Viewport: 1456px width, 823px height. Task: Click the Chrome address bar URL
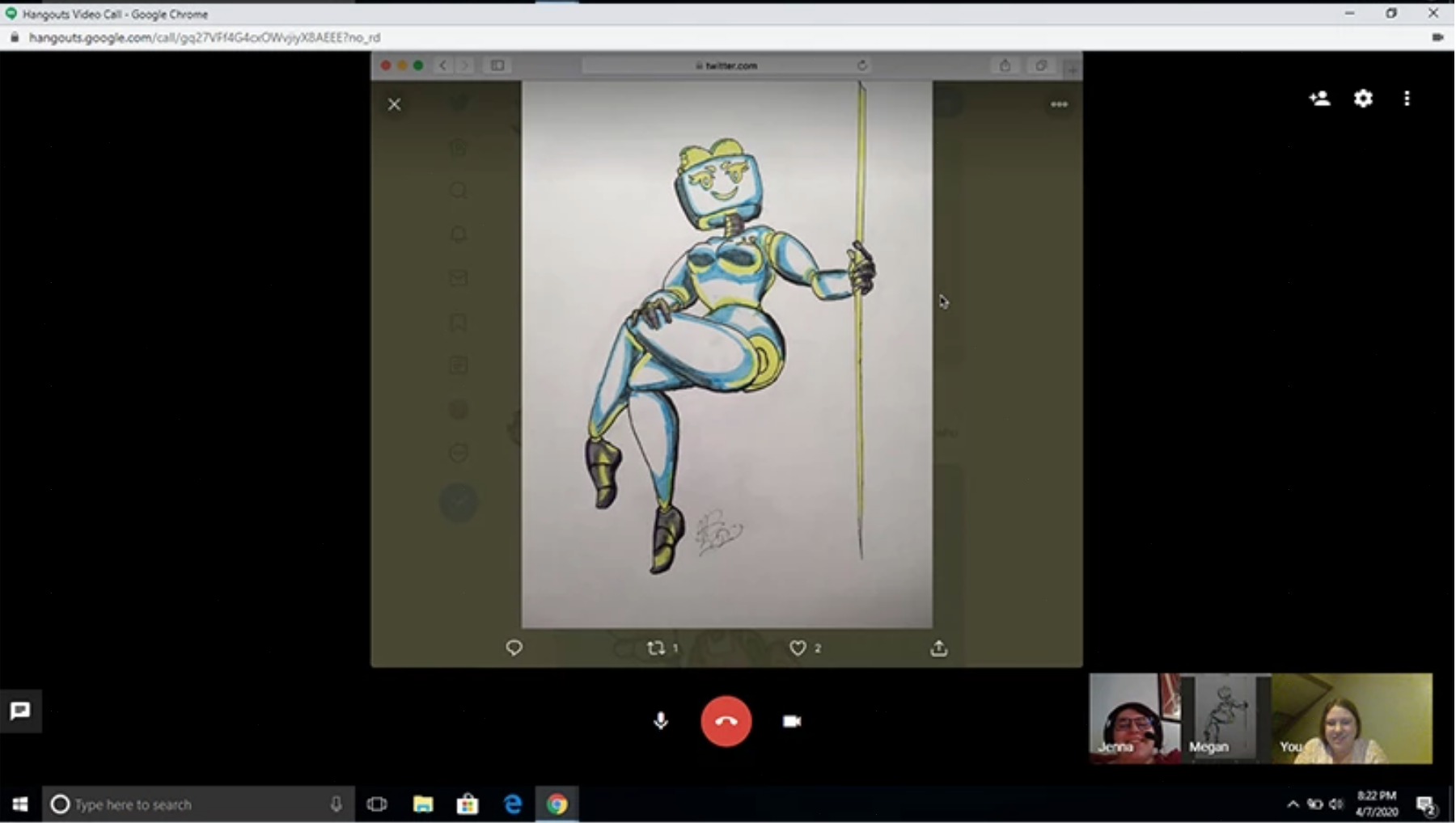205,37
